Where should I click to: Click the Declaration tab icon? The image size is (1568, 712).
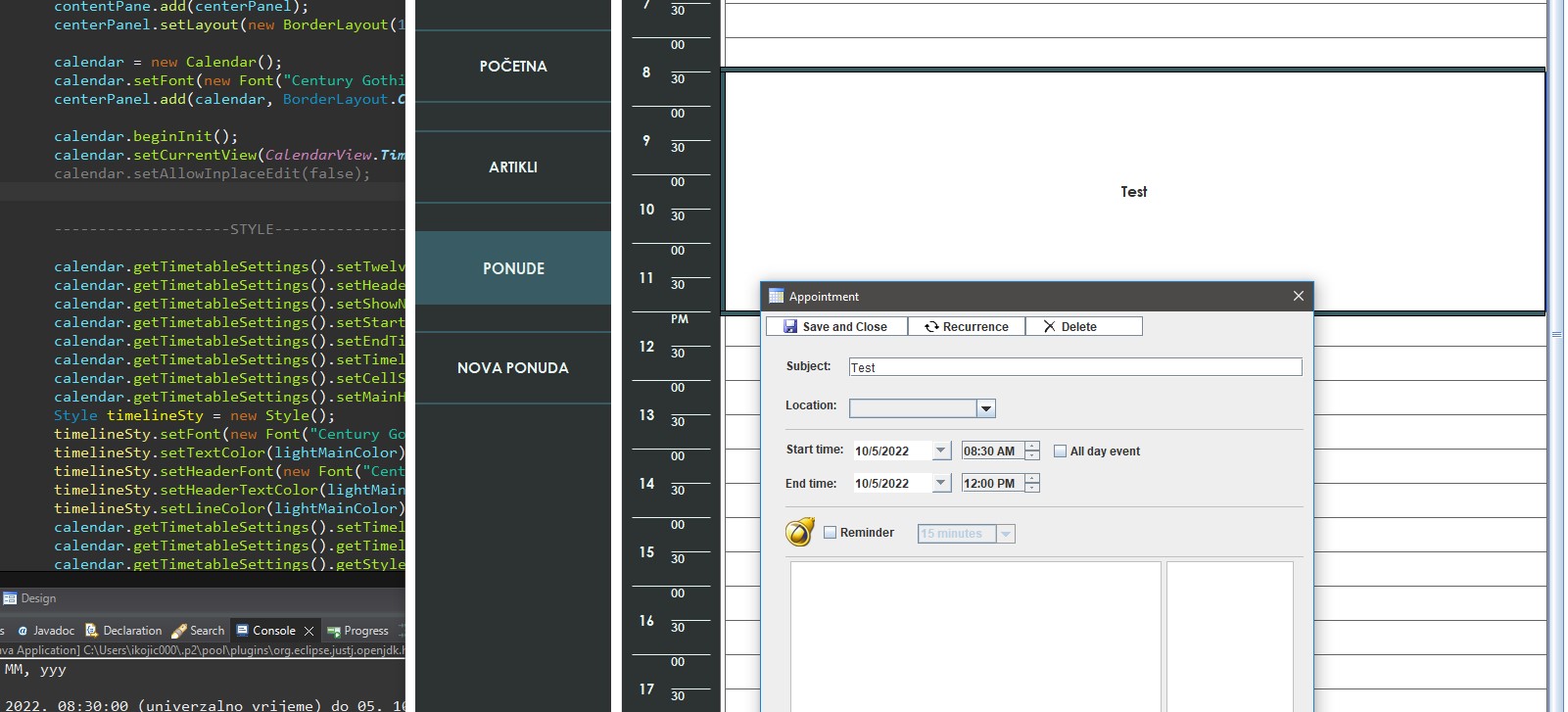point(92,631)
